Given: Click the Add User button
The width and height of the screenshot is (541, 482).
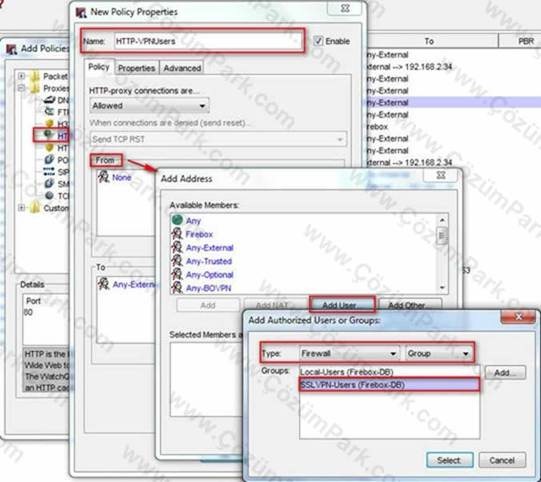Looking at the screenshot, I should pyautogui.click(x=342, y=305).
